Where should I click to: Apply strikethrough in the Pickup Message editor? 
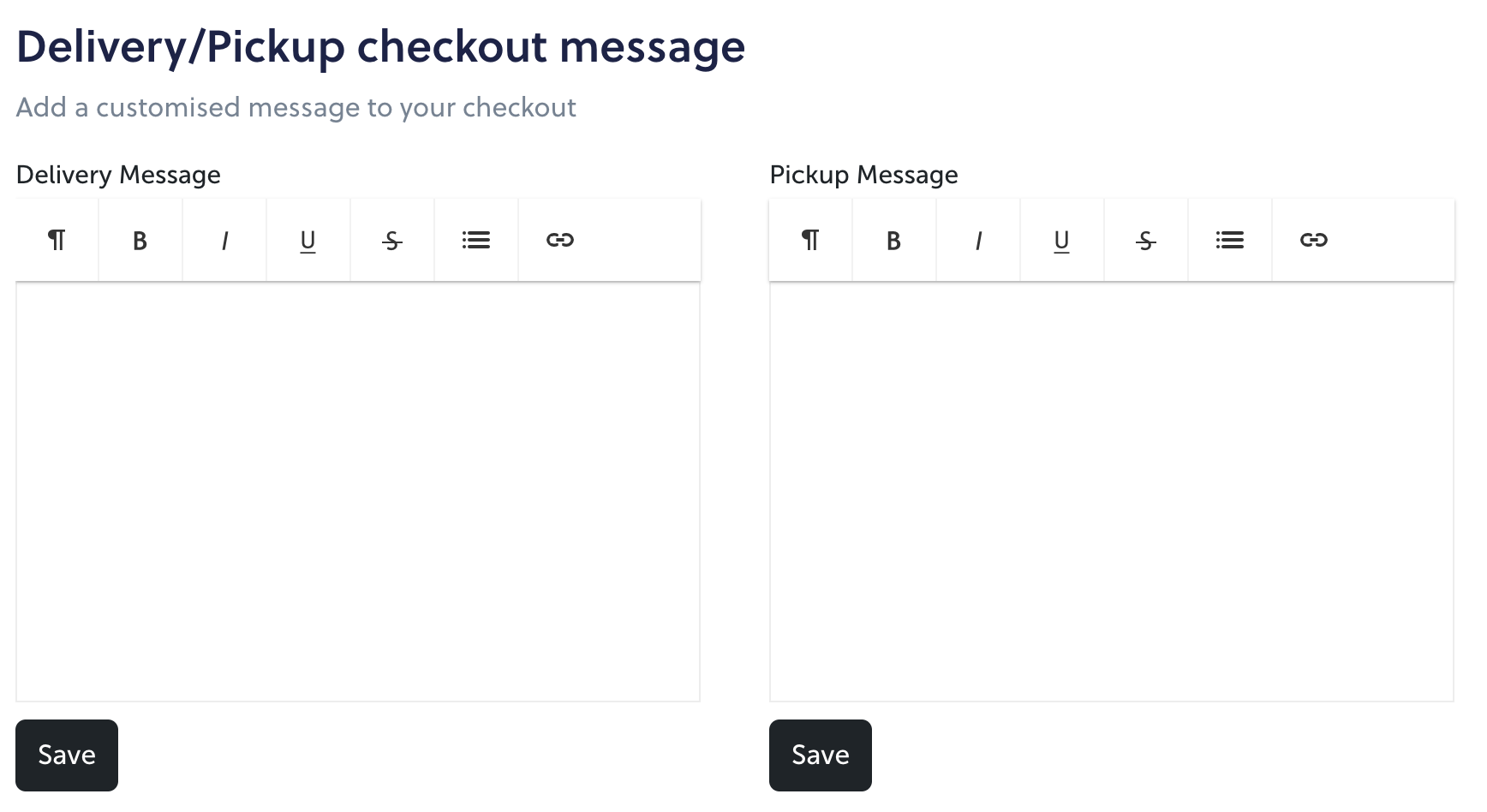coord(1146,240)
